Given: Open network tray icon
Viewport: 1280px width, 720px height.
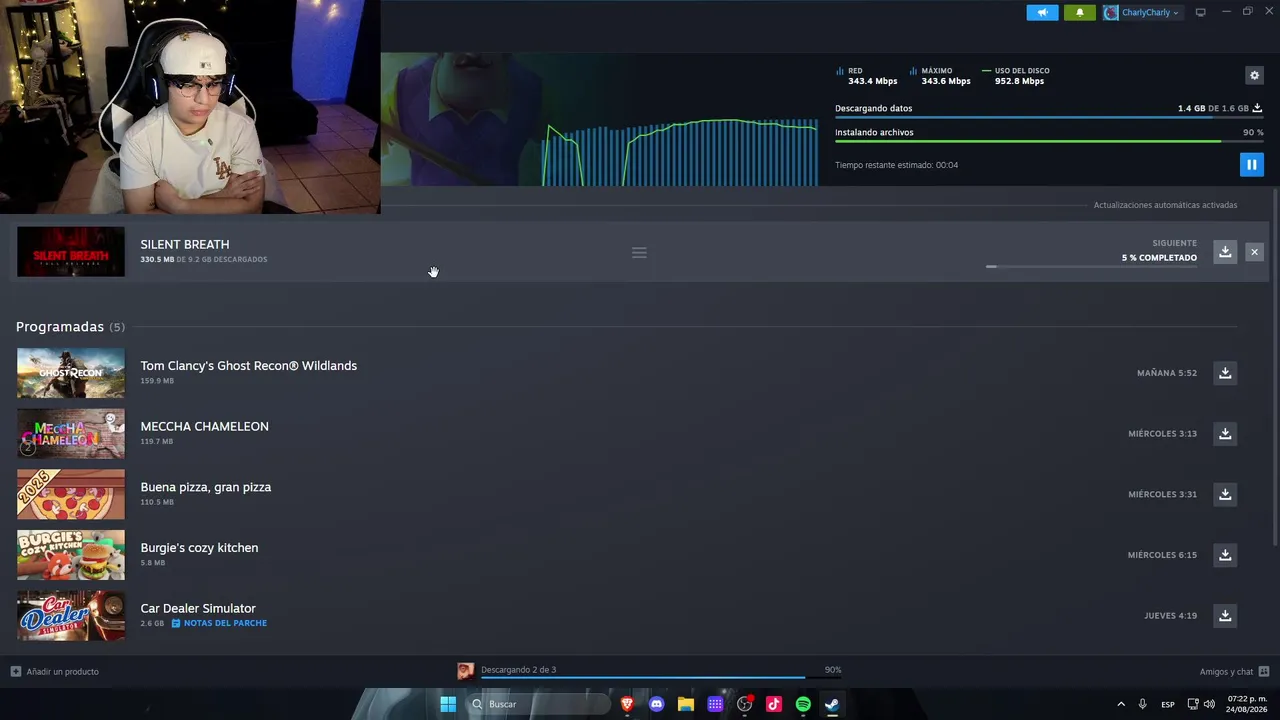Looking at the screenshot, I should pyautogui.click(x=1193, y=704).
